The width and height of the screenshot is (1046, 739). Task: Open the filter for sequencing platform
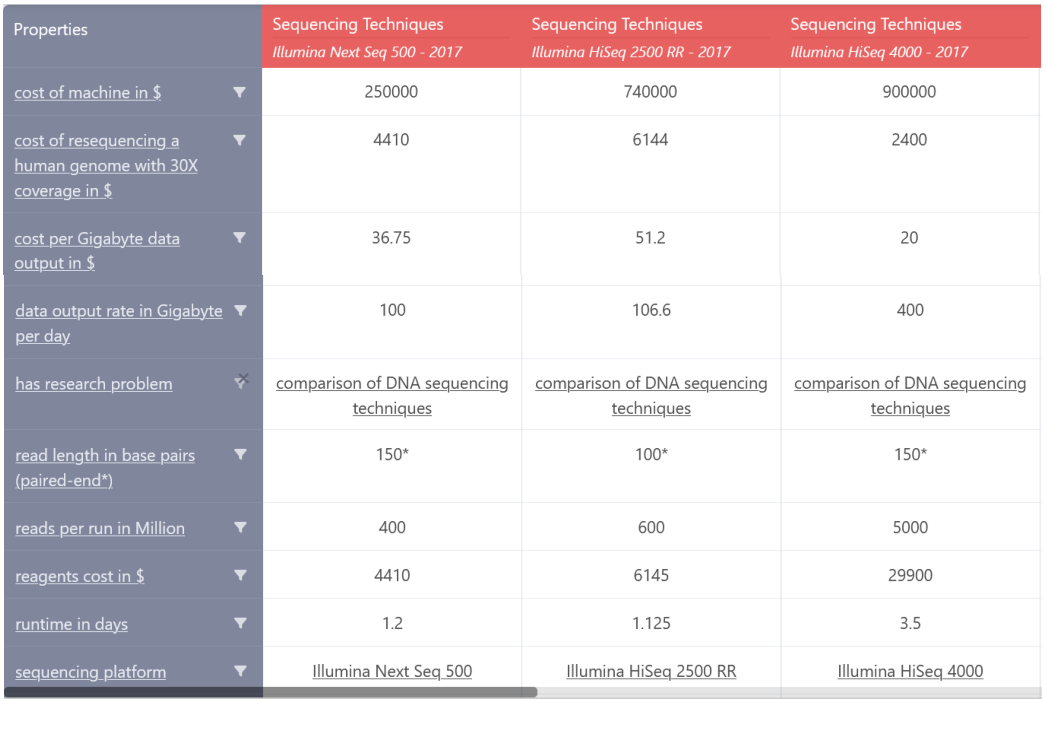(239, 671)
